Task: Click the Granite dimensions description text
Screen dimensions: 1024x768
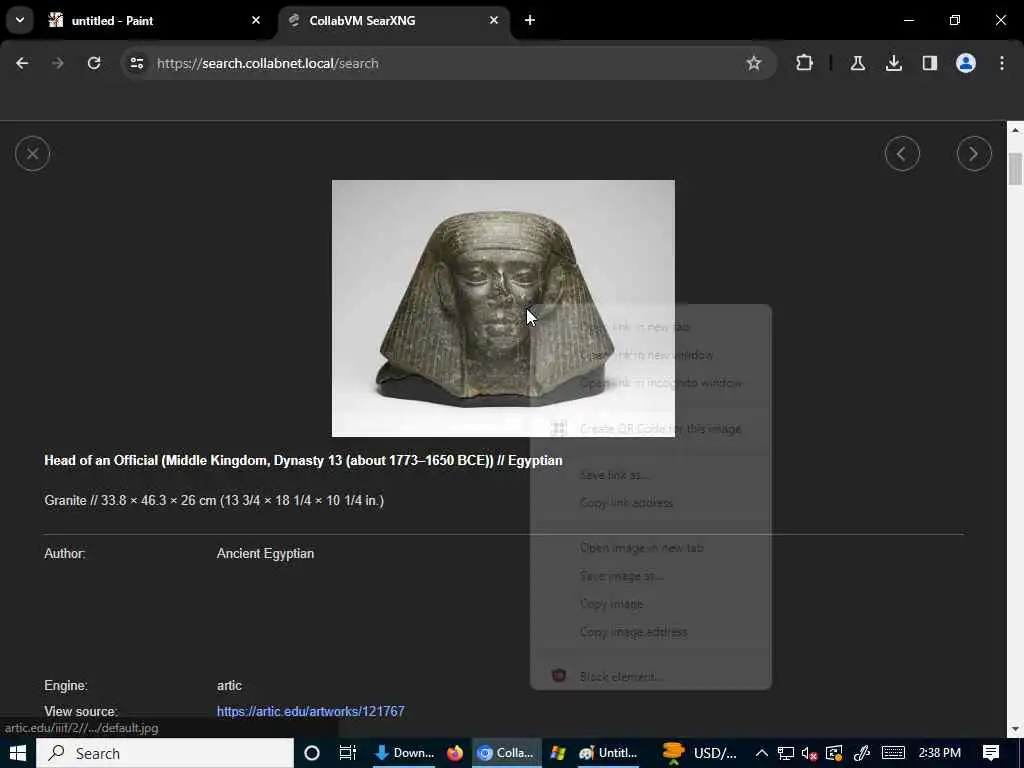Action: (214, 500)
